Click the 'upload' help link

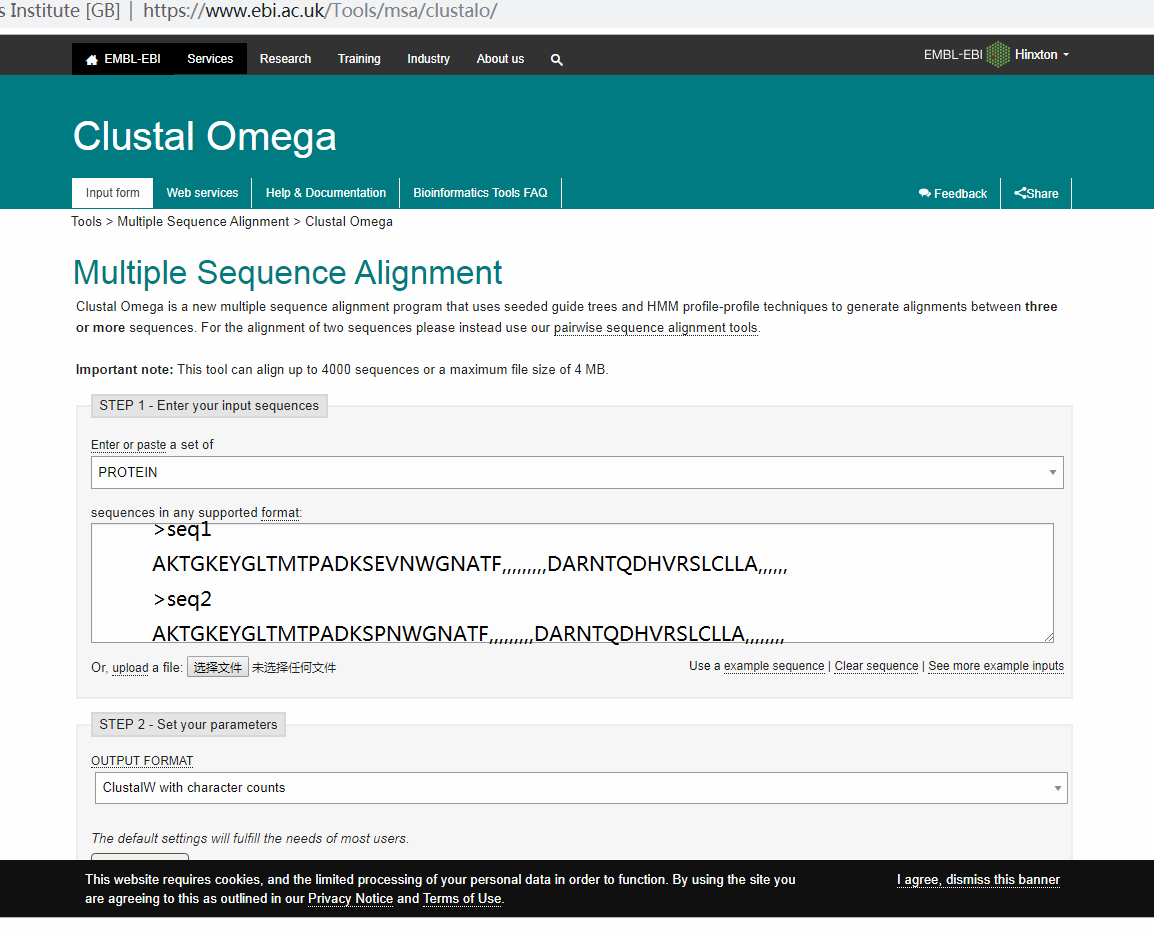[x=130, y=668]
